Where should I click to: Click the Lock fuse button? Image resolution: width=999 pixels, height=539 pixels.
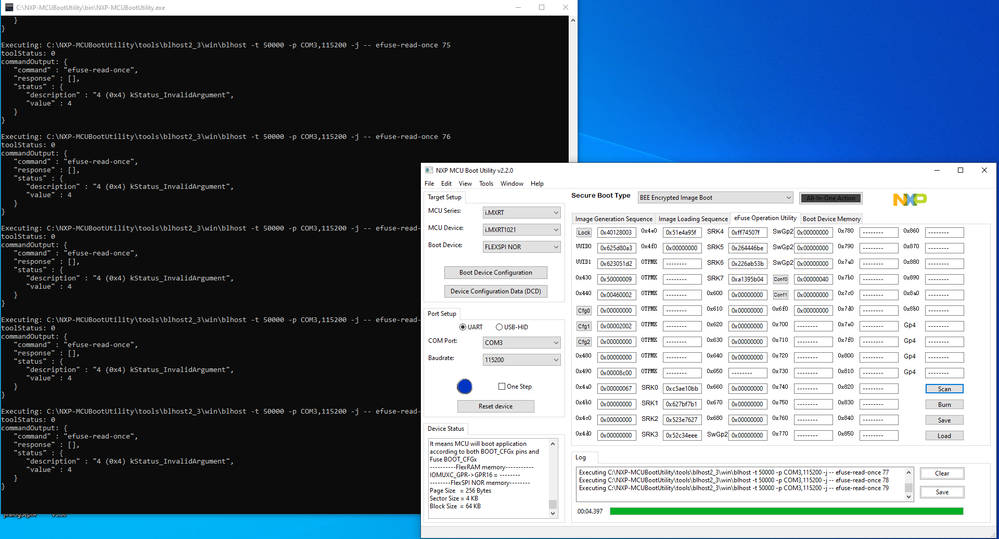click(x=584, y=233)
